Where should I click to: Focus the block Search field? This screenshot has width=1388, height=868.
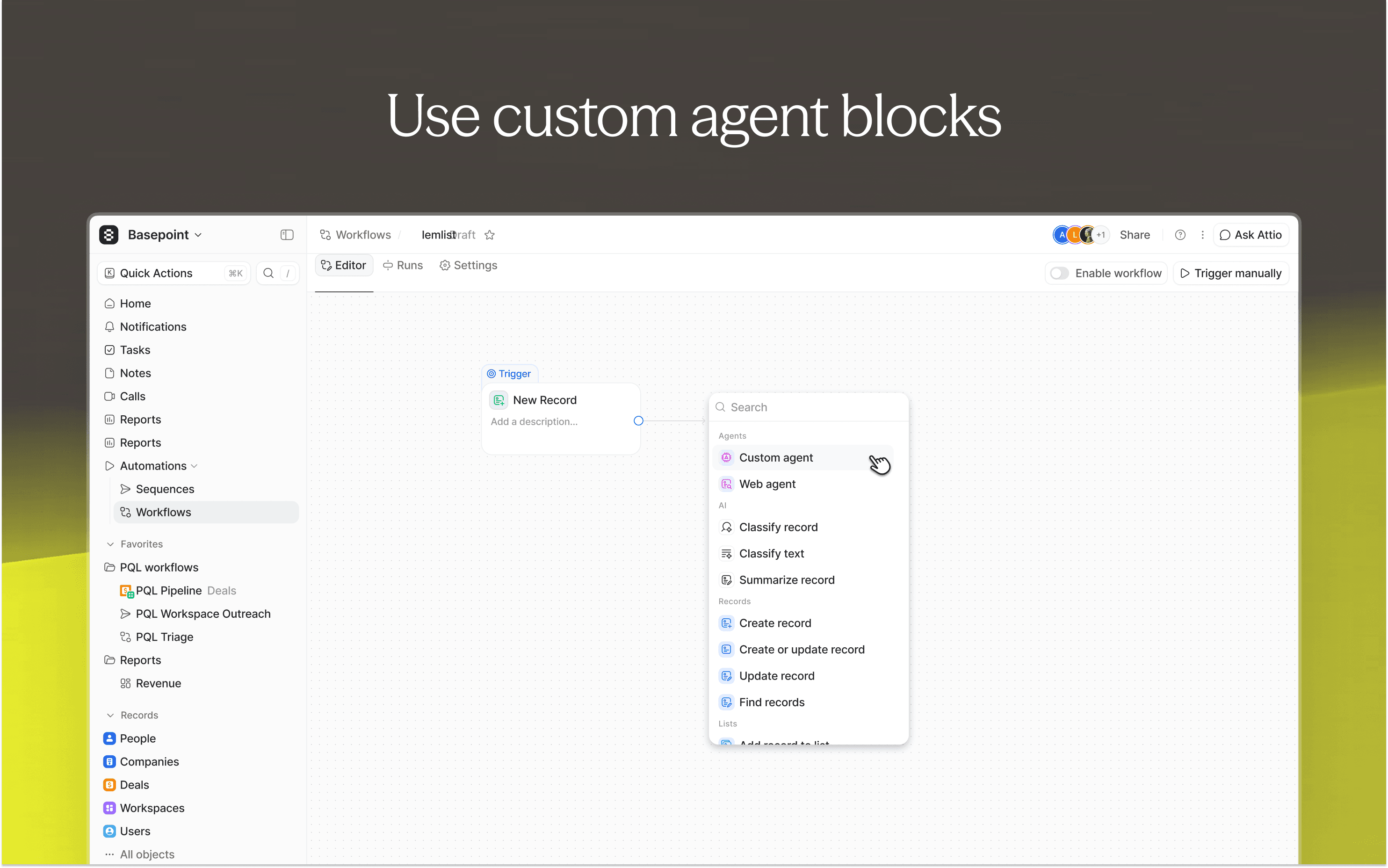808,407
